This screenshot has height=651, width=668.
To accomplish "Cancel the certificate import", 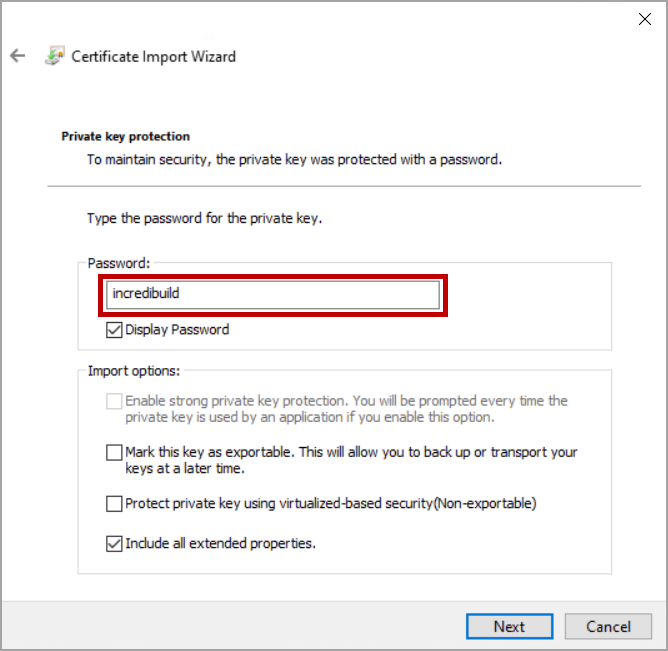I will pyautogui.click(x=608, y=626).
